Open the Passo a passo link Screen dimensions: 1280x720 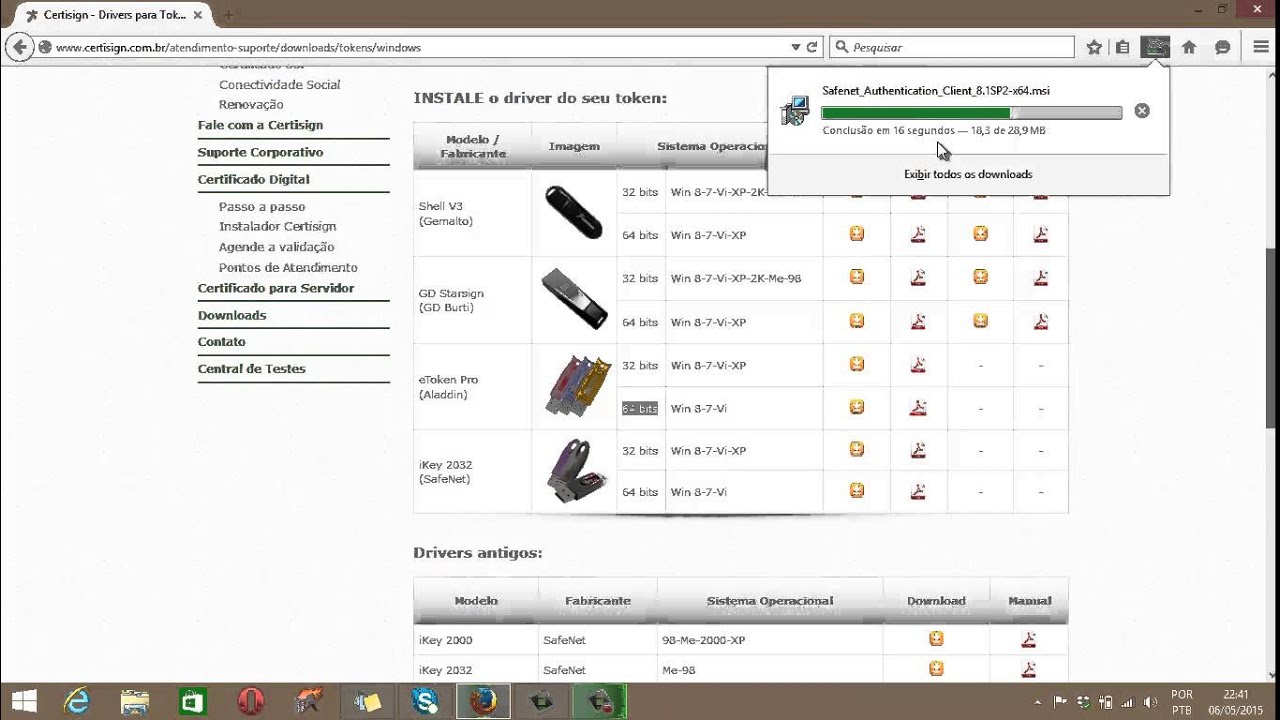click(x=262, y=207)
